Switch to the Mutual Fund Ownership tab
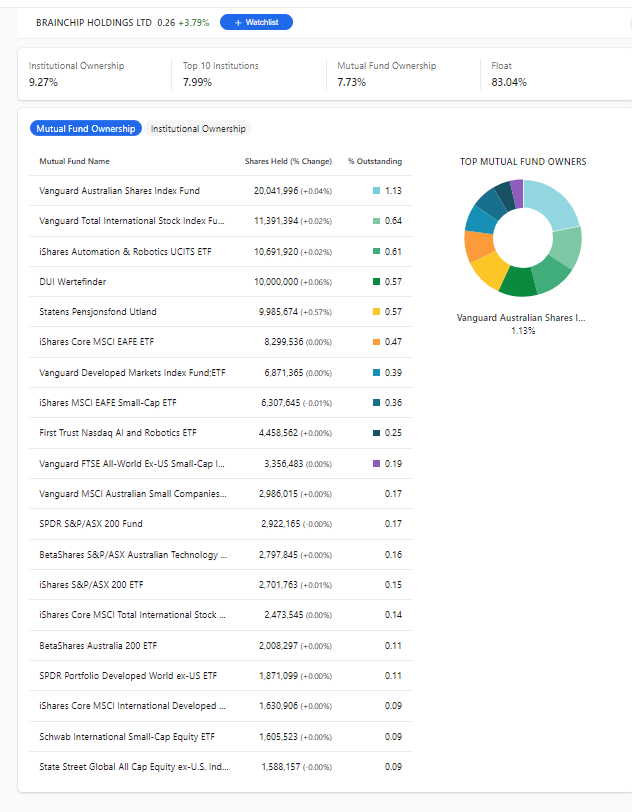Viewport: 632px width, 812px height. coord(85,128)
